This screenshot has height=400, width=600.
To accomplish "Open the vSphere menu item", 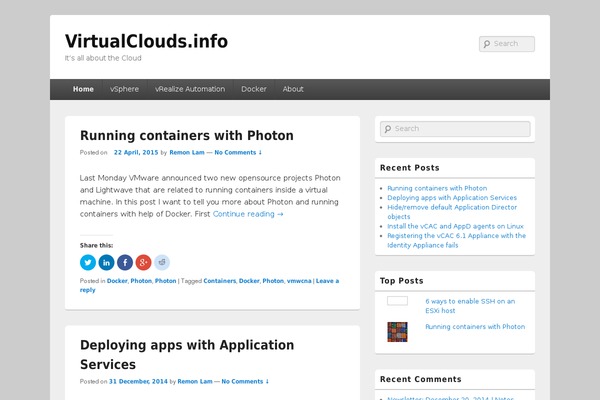I will tap(124, 89).
